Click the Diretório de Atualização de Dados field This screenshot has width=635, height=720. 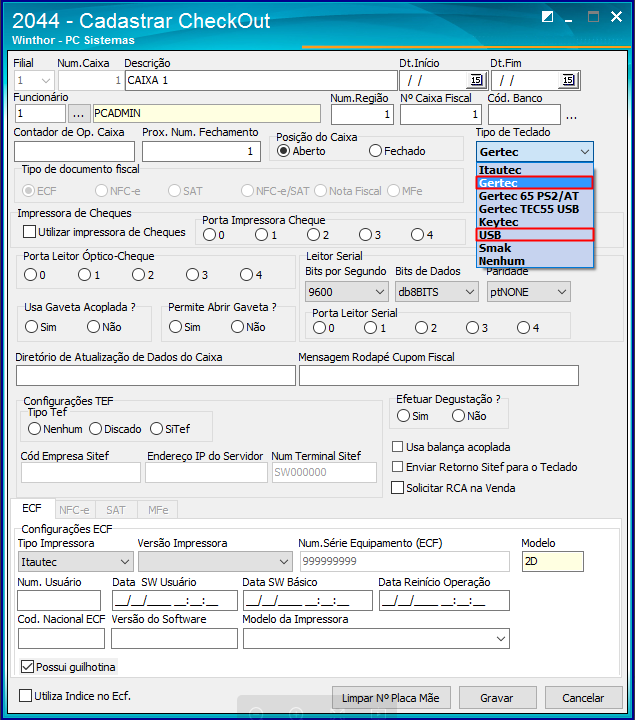(x=156, y=376)
